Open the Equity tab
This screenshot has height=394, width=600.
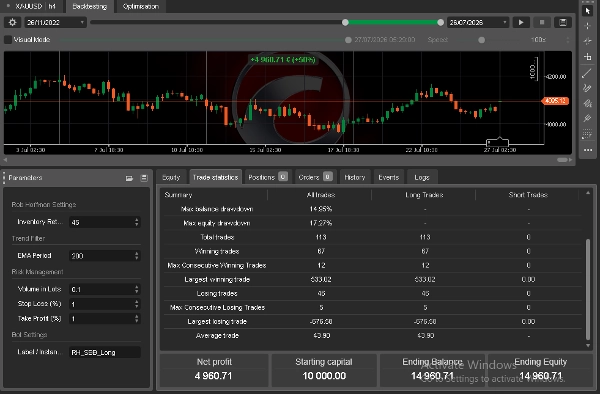(x=171, y=177)
